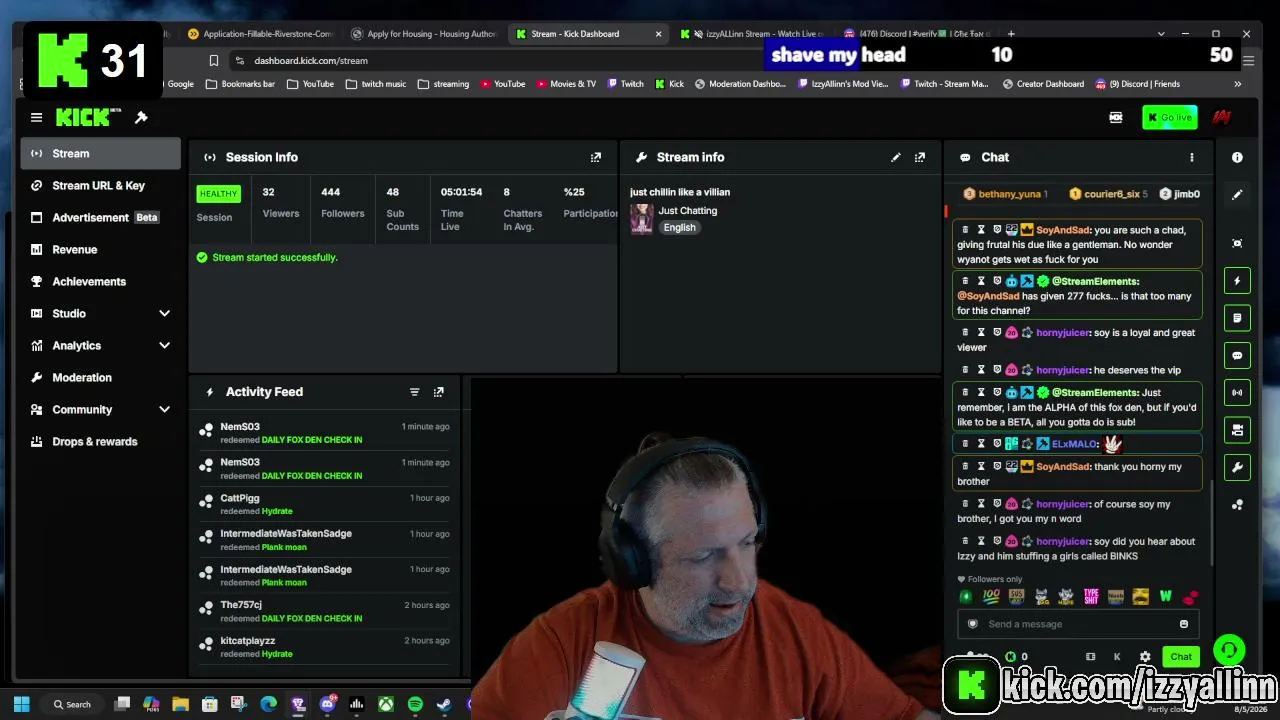Open the Xbox app from the taskbar
Image resolution: width=1280 pixels, height=720 pixels.
click(x=385, y=705)
